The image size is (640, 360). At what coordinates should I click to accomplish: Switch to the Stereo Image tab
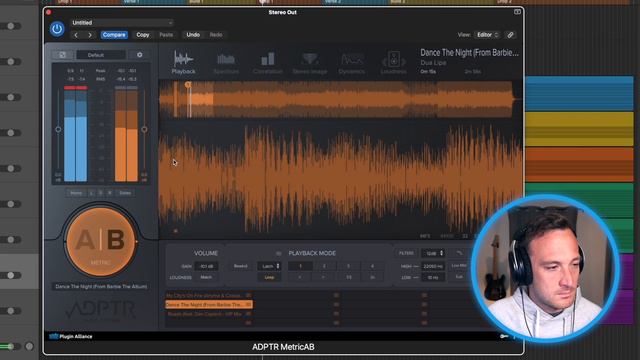(310, 63)
